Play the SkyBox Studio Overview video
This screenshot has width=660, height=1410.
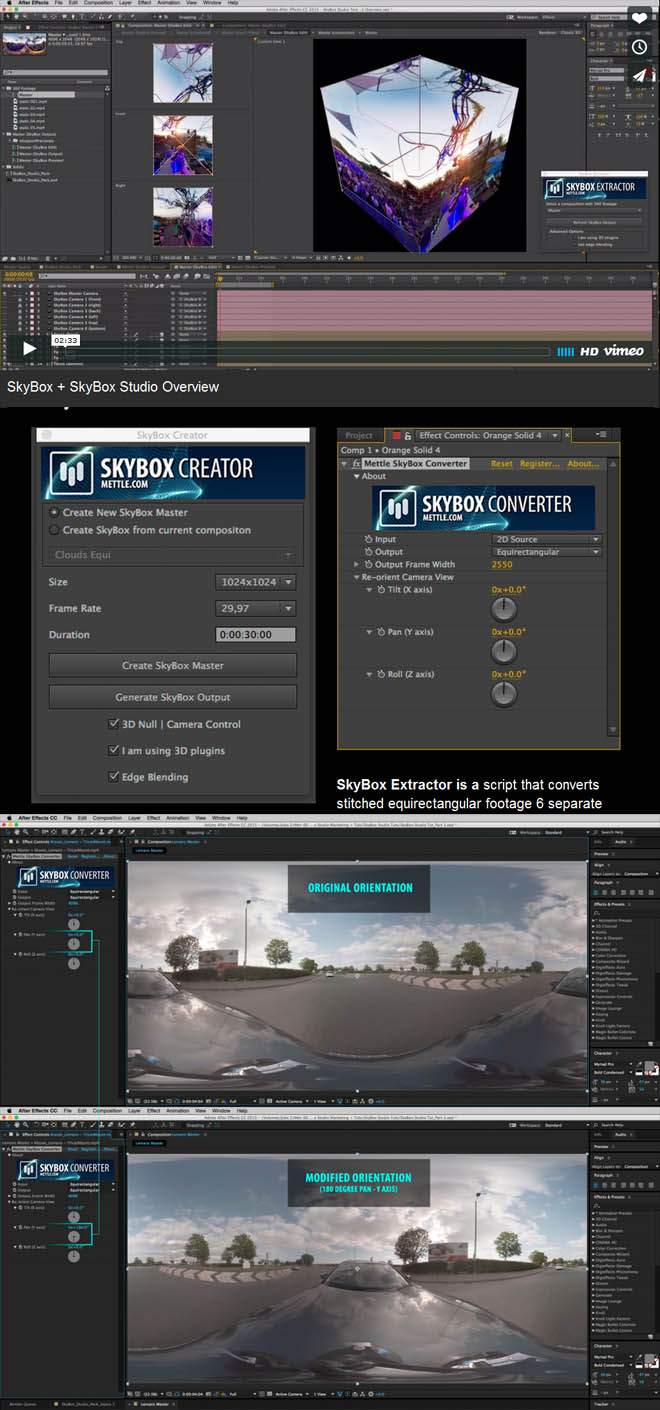pyautogui.click(x=30, y=348)
